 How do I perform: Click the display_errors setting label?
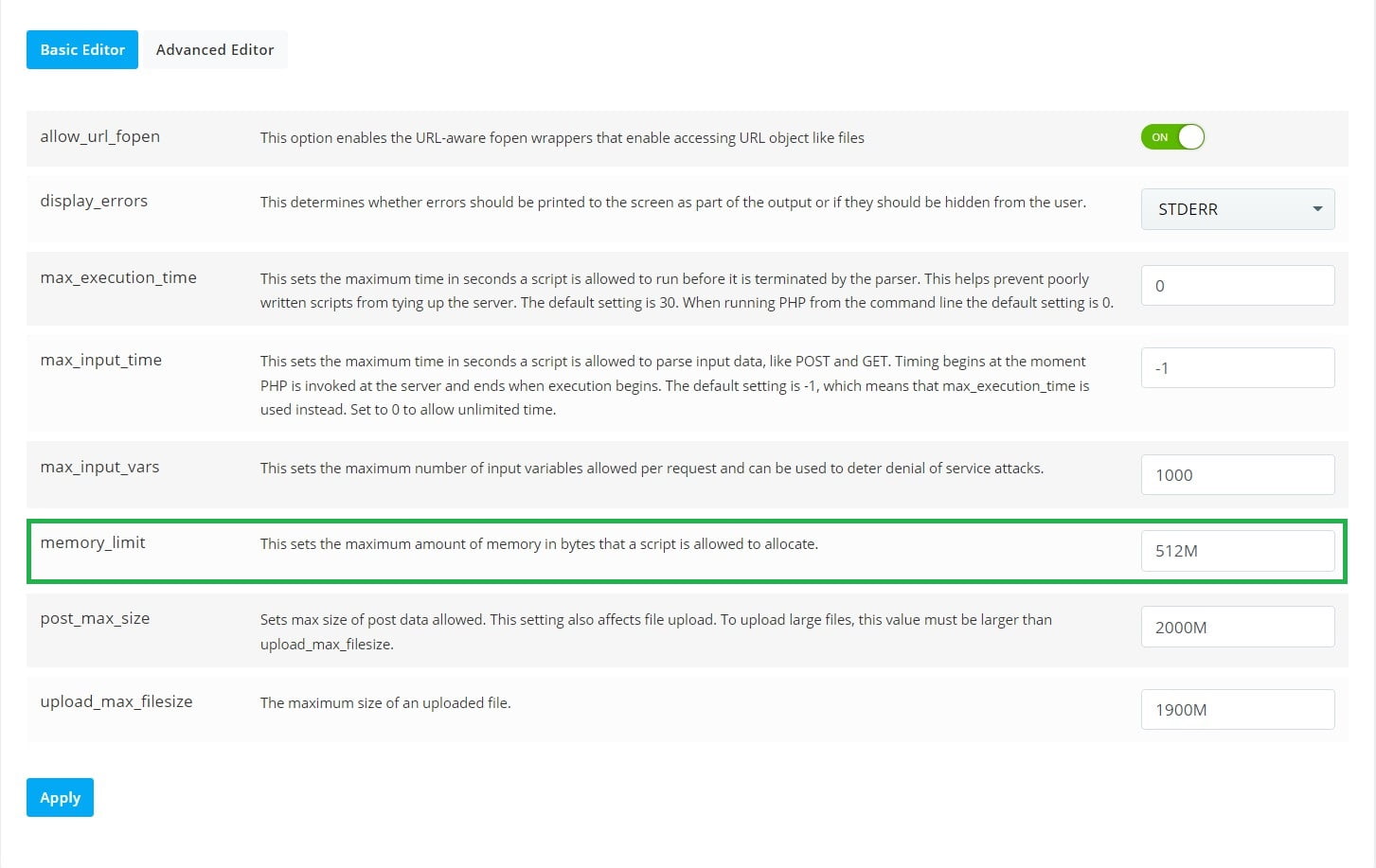(x=94, y=201)
